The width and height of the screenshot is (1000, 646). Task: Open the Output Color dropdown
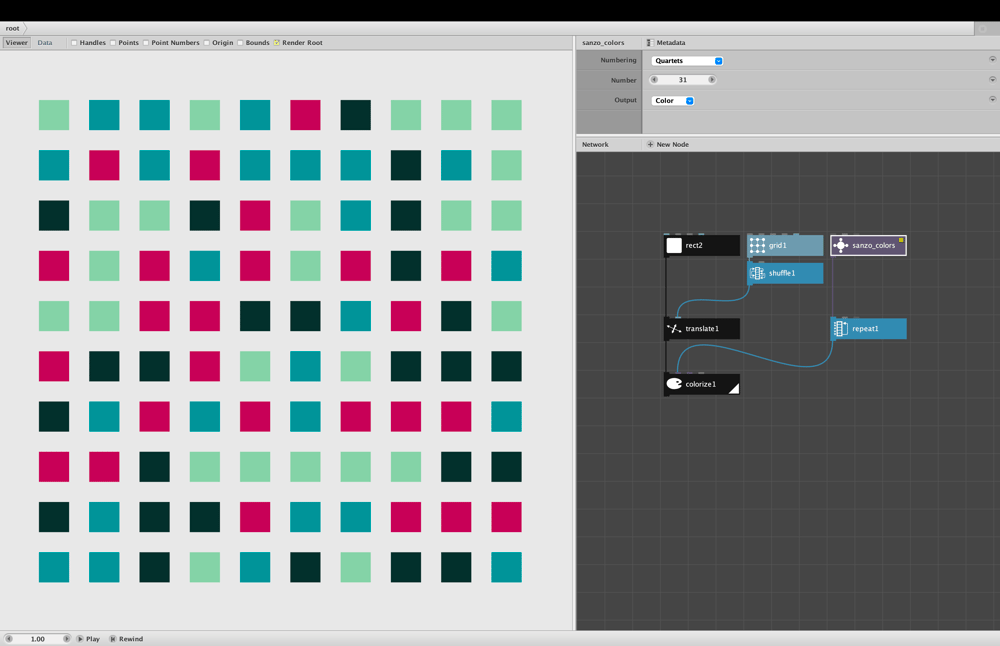[673, 101]
